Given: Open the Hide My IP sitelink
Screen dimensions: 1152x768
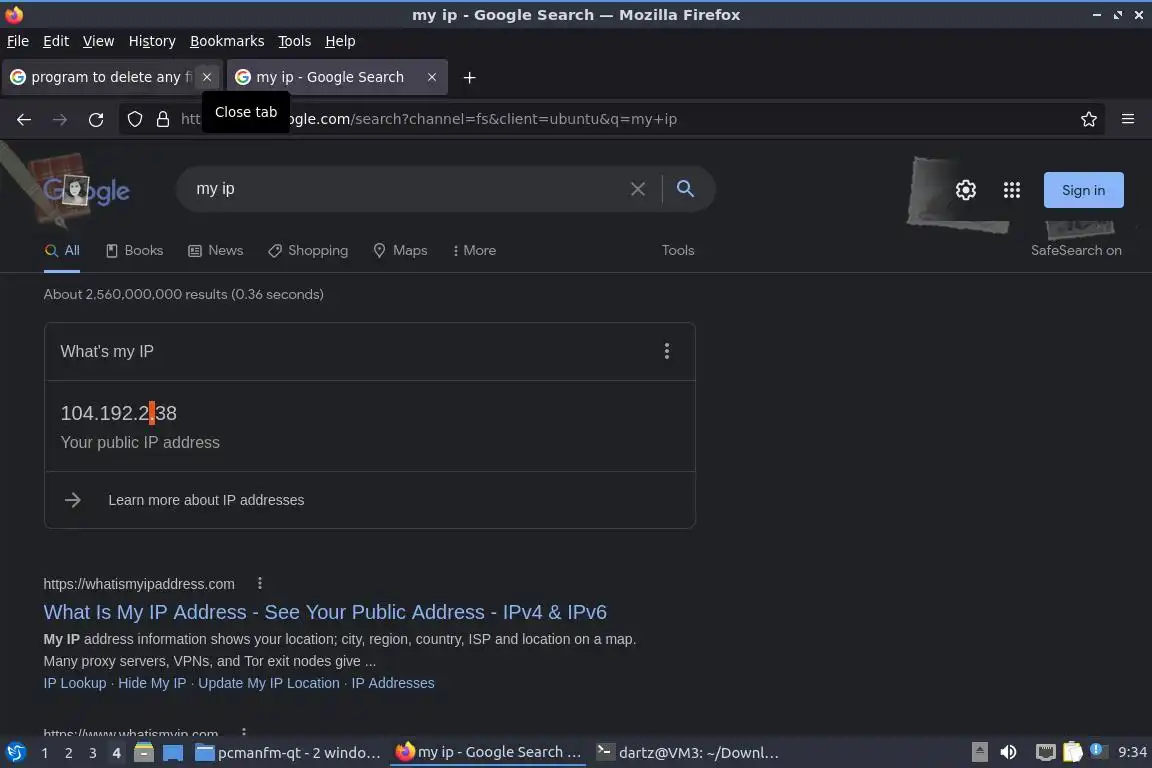Looking at the screenshot, I should coord(152,683).
